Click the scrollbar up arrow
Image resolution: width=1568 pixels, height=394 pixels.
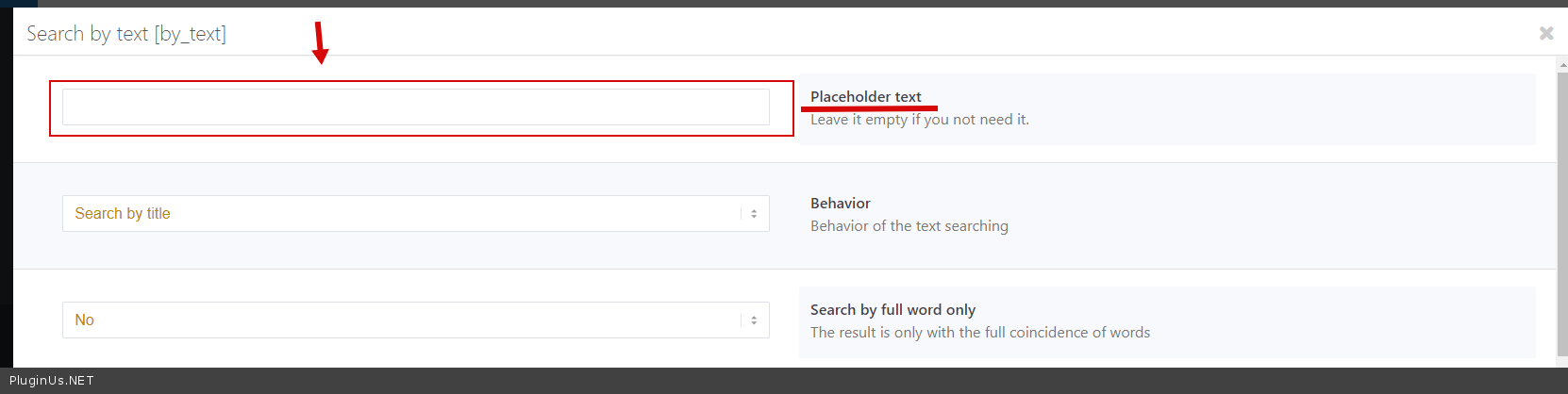click(1562, 65)
